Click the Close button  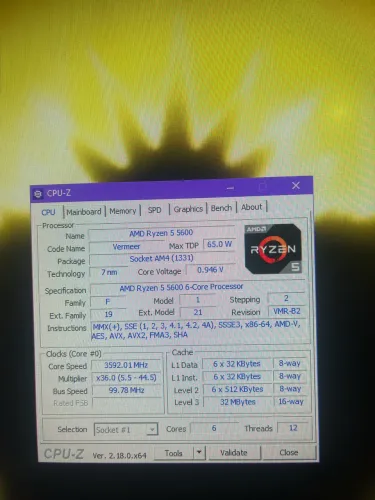pyautogui.click(x=289, y=452)
